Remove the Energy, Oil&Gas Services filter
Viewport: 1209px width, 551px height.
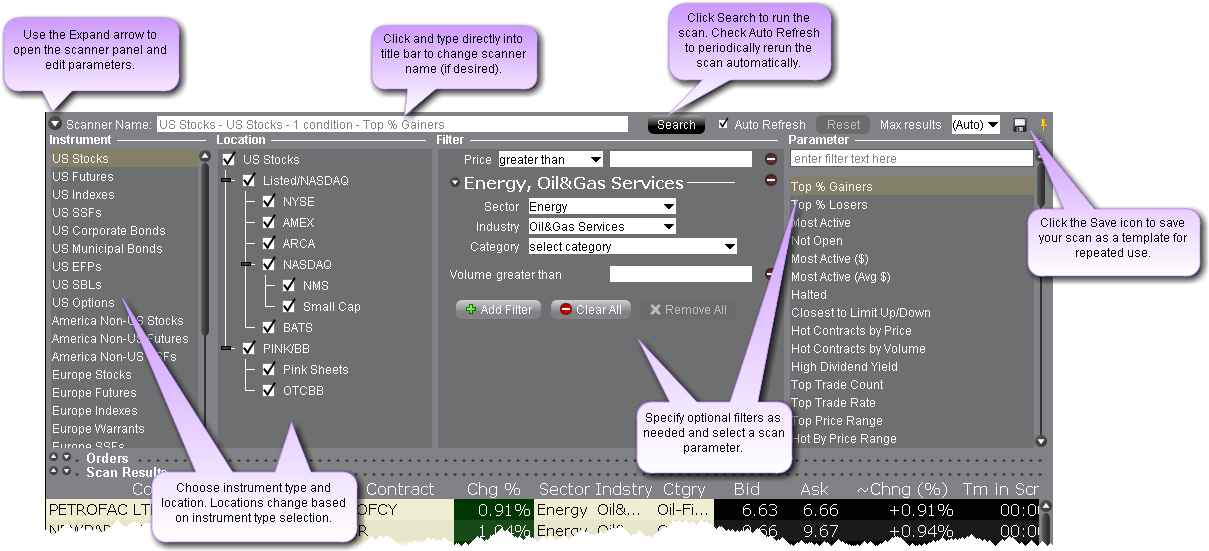coord(771,181)
